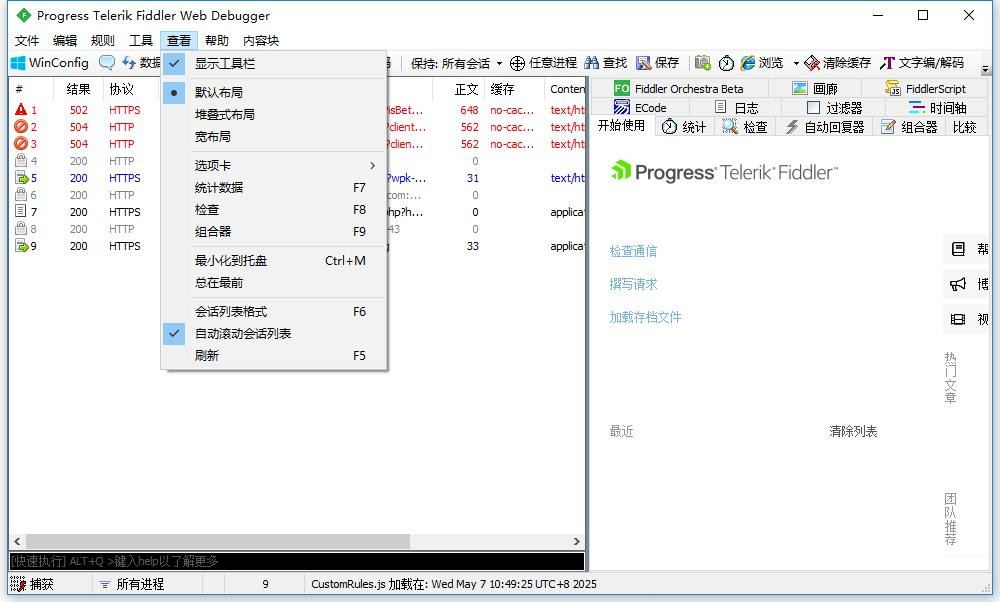Screen dimensions: 1000x602
Task: Click the stopwatch timer toolbar icon
Action: pos(726,62)
